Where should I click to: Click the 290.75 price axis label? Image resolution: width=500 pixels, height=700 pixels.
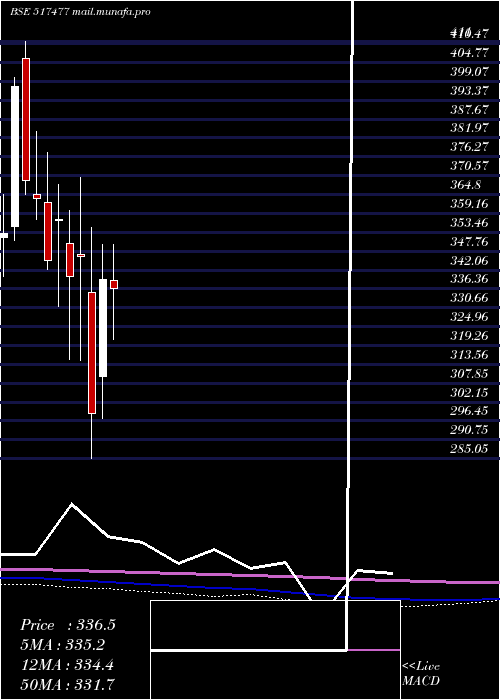(469, 430)
